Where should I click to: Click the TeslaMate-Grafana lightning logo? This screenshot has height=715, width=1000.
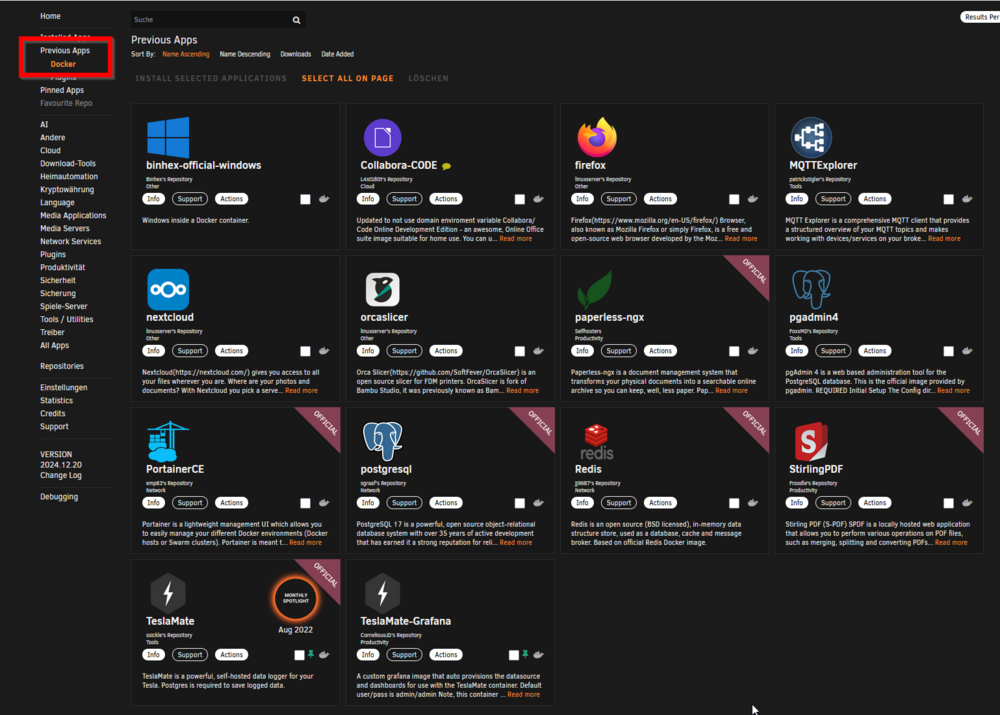pyautogui.click(x=382, y=593)
